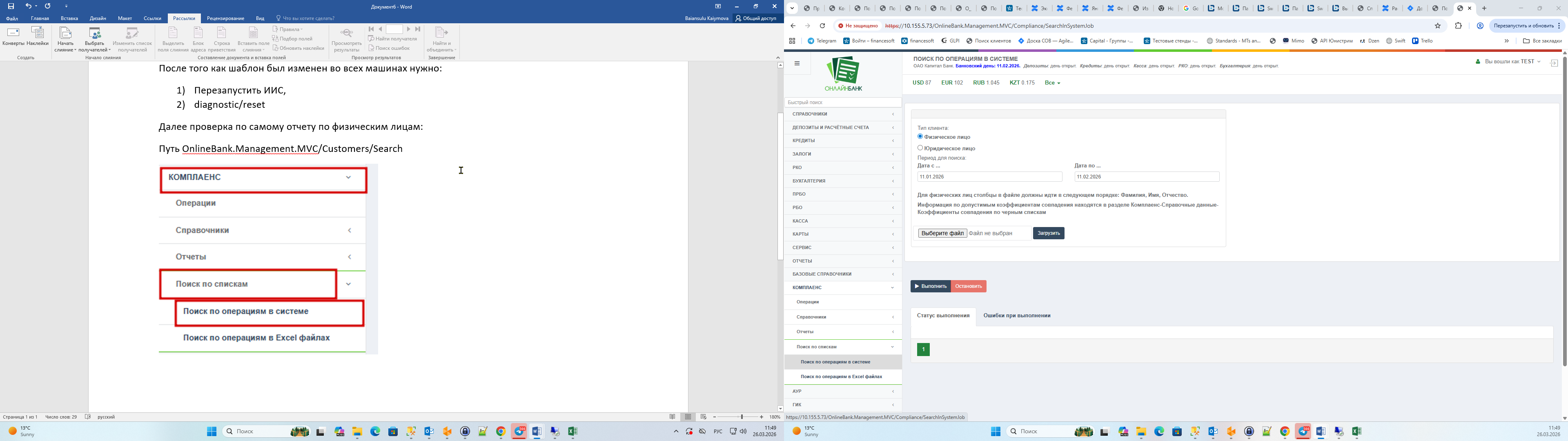The width and height of the screenshot is (1568, 441).
Task: Open the Ошибки при выполнении tab
Action: point(1016,316)
